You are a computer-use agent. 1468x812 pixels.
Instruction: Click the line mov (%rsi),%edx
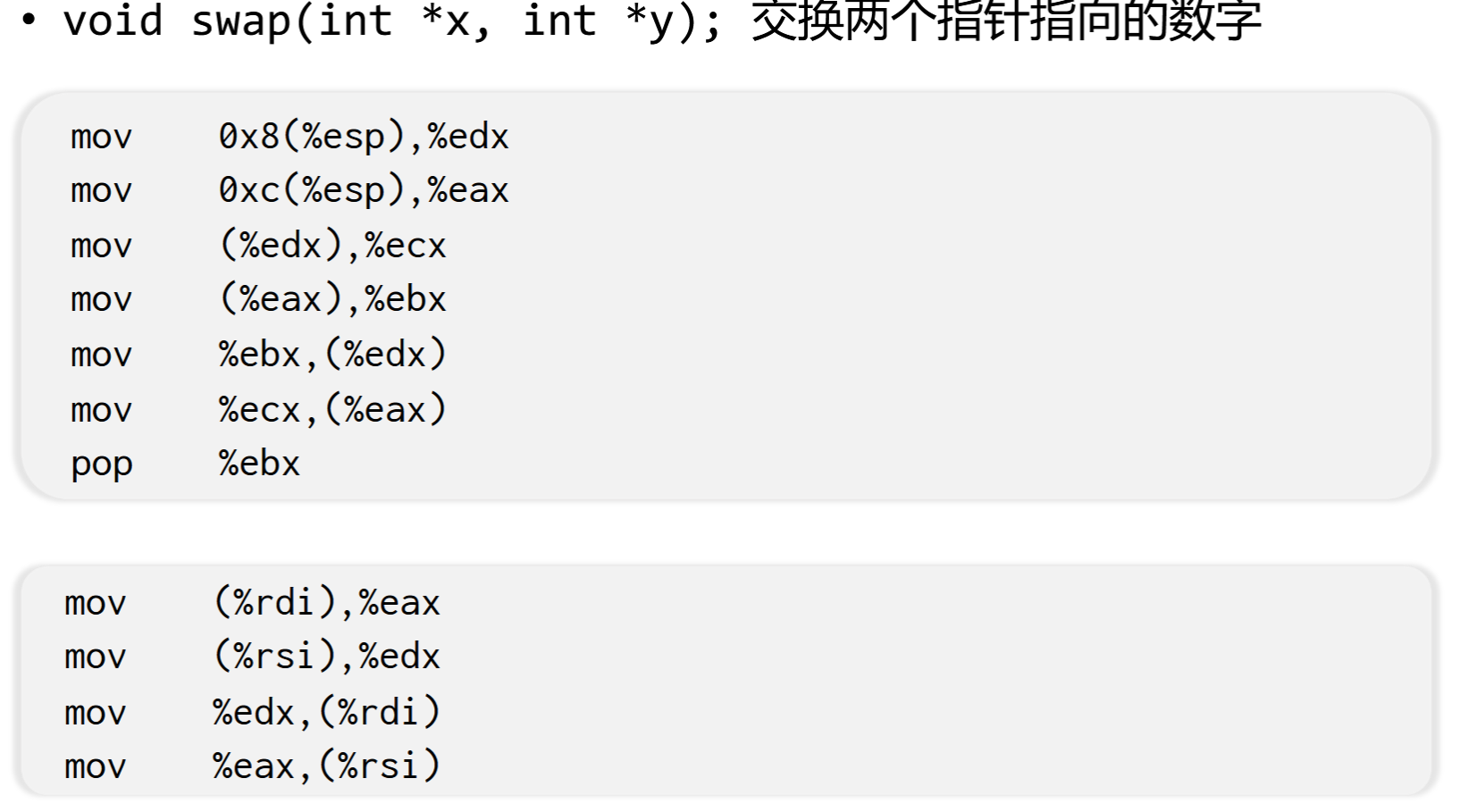pyautogui.click(x=252, y=657)
